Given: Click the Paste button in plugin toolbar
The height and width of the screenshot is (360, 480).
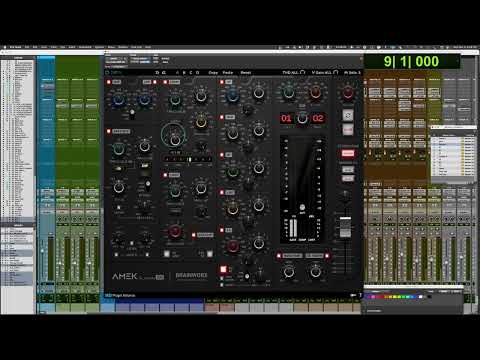Looking at the screenshot, I should pos(228,72).
